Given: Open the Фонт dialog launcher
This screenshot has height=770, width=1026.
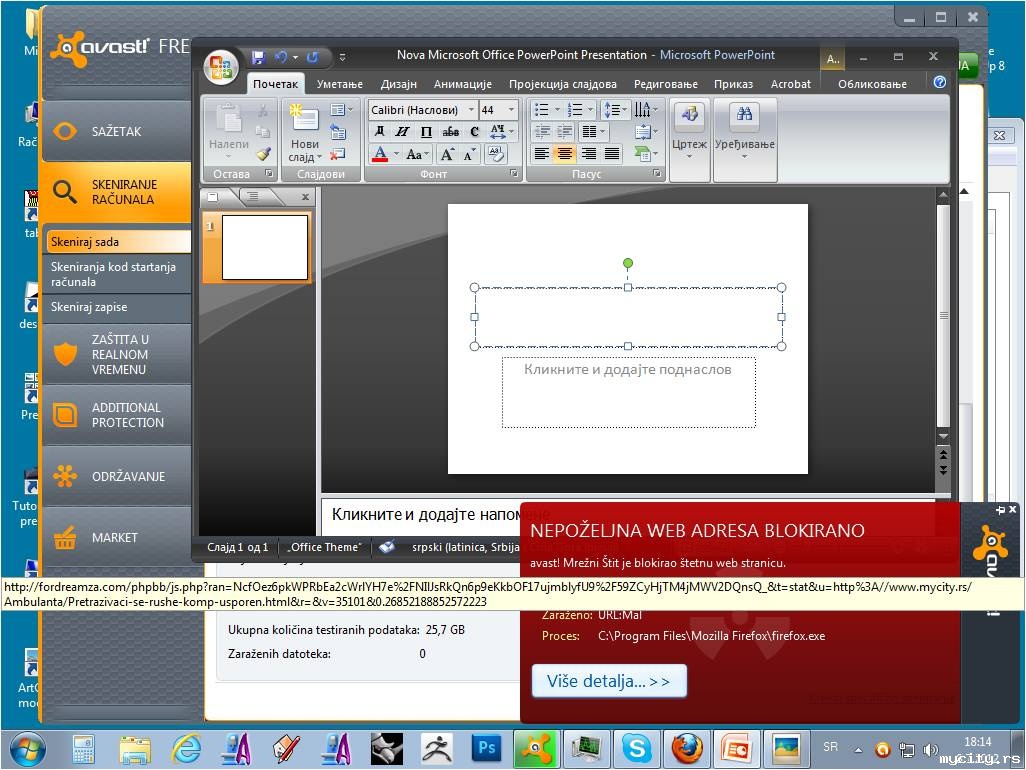Looking at the screenshot, I should (x=514, y=173).
